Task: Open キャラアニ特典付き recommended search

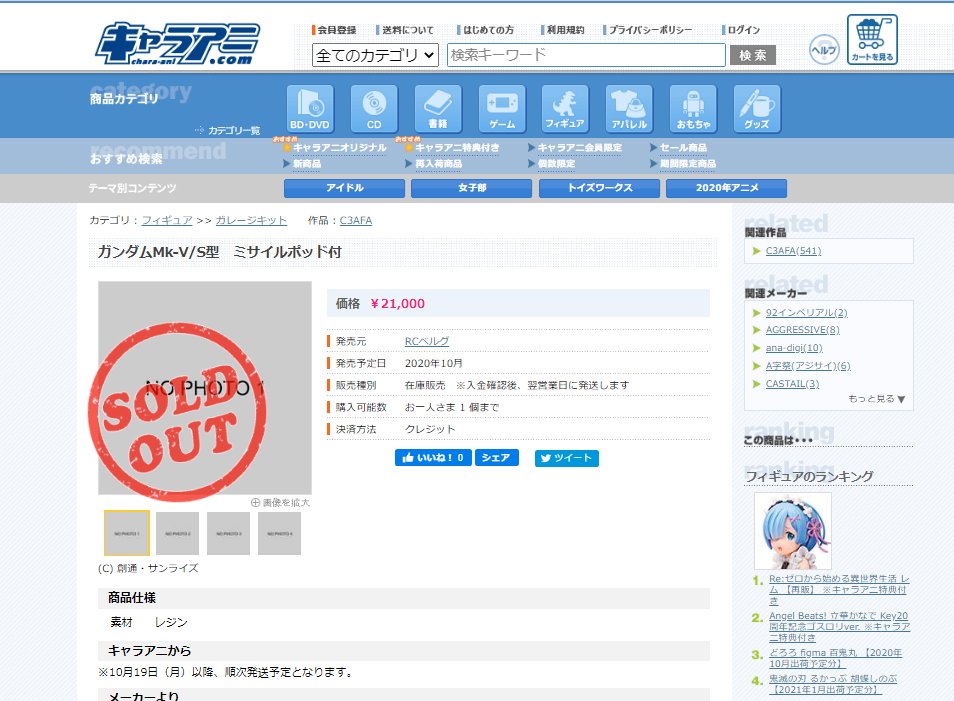Action: tap(457, 148)
